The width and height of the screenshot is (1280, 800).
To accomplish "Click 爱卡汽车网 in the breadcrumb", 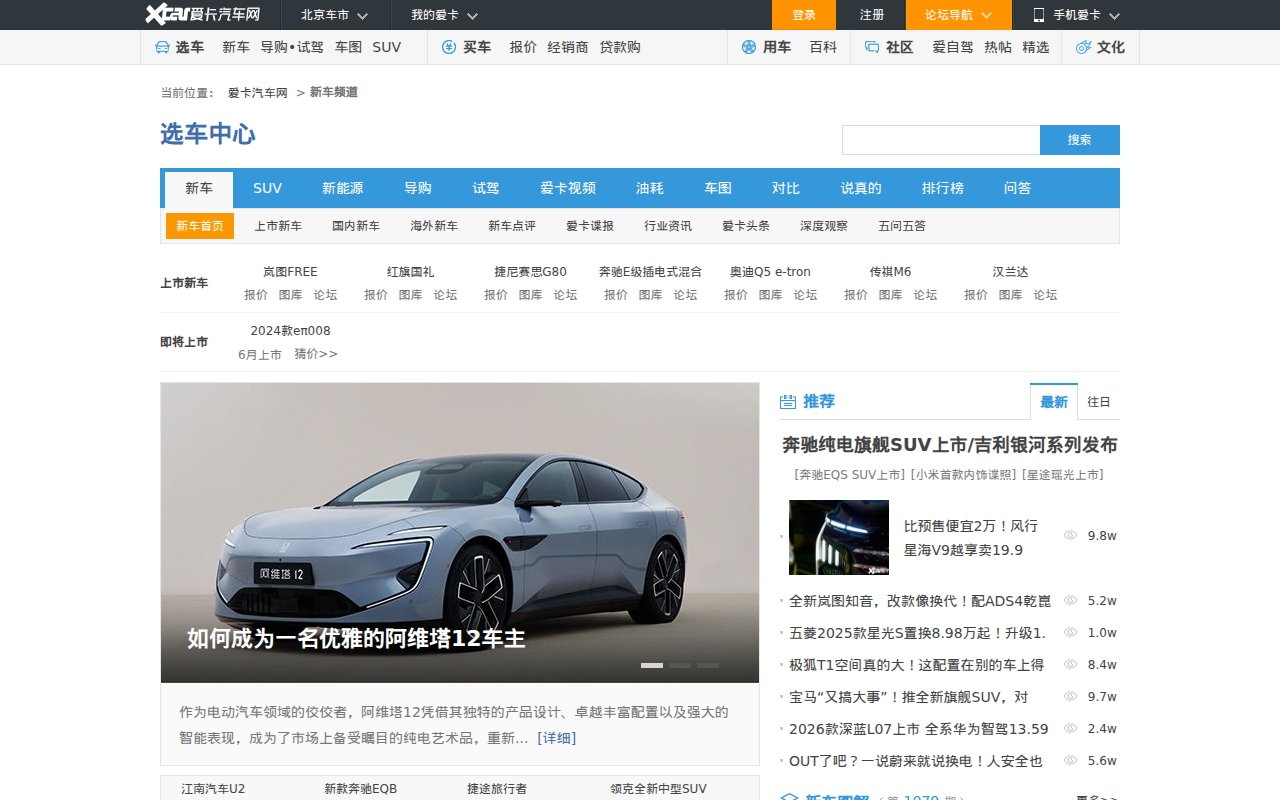I will (x=258, y=93).
